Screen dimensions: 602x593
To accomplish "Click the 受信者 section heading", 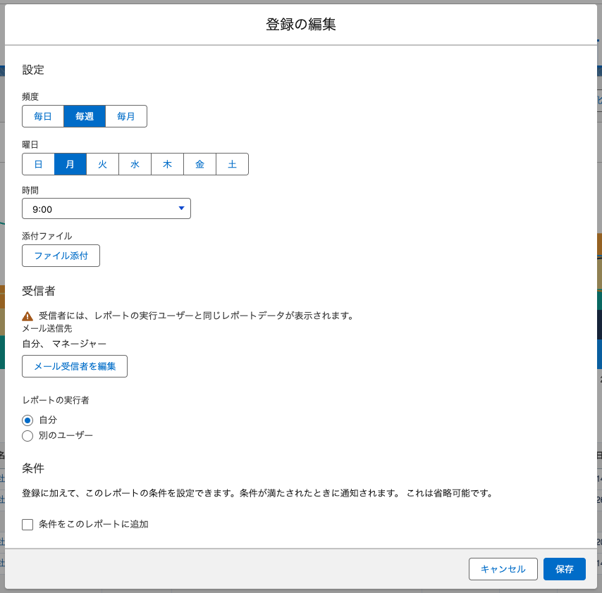I will 38,291.
